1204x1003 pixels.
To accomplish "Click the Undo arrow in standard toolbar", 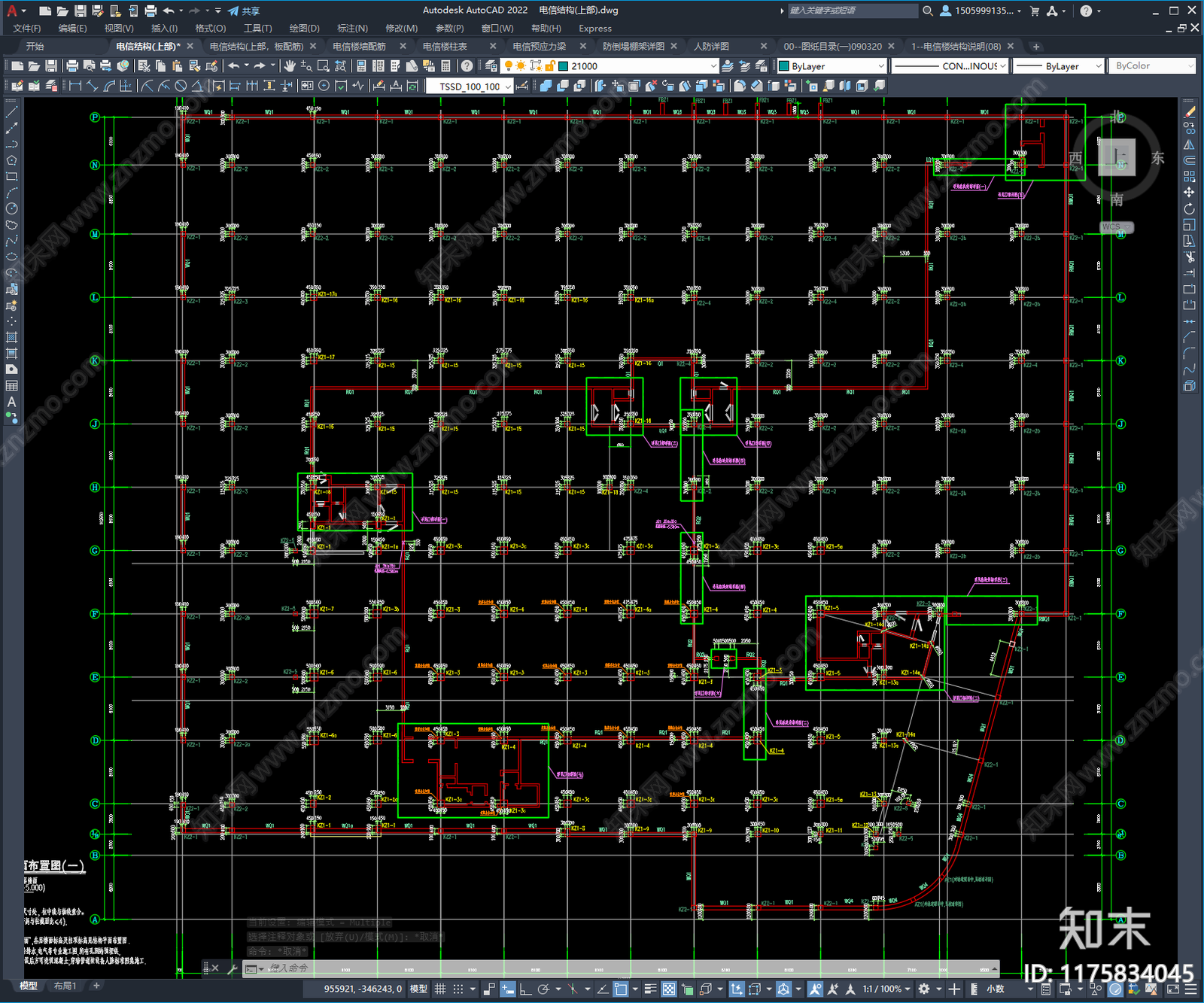I will [x=234, y=66].
